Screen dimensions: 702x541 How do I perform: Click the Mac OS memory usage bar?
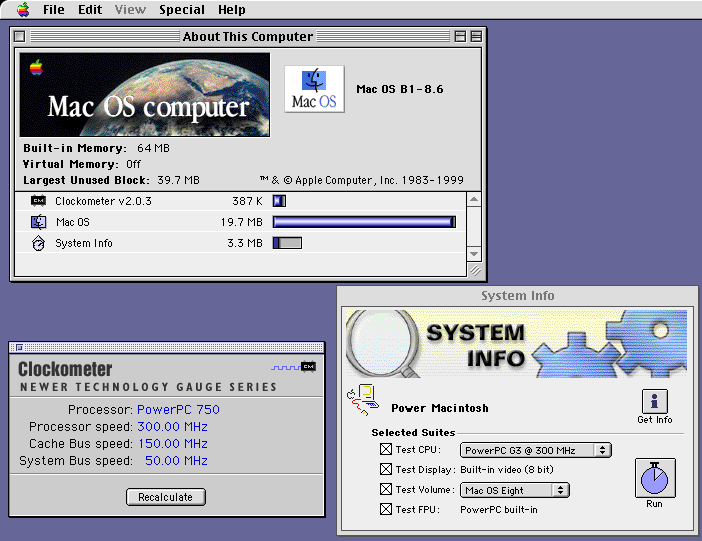click(x=364, y=222)
